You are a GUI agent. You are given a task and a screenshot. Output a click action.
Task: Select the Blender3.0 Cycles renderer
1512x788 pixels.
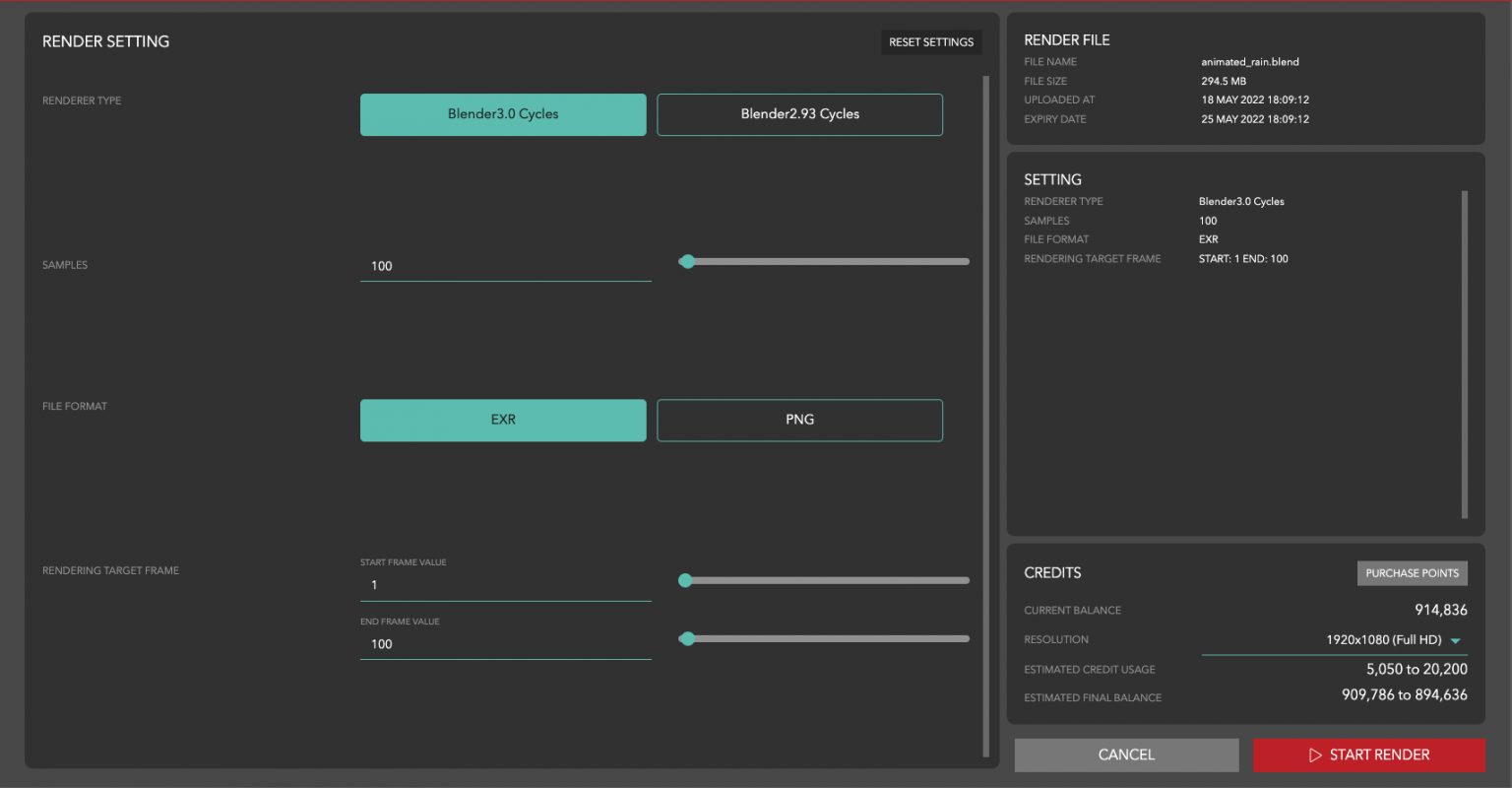pos(502,114)
